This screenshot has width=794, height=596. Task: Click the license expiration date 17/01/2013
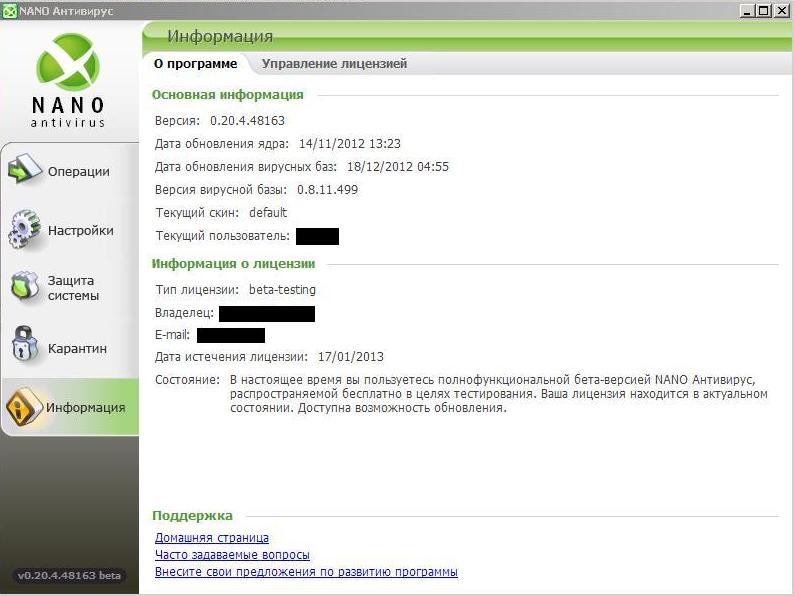point(351,357)
